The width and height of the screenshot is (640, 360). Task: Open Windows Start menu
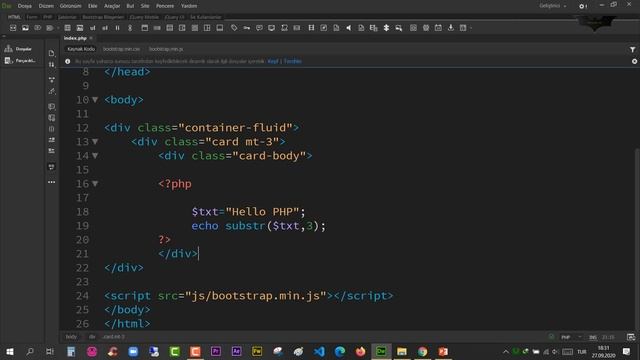pos(9,351)
